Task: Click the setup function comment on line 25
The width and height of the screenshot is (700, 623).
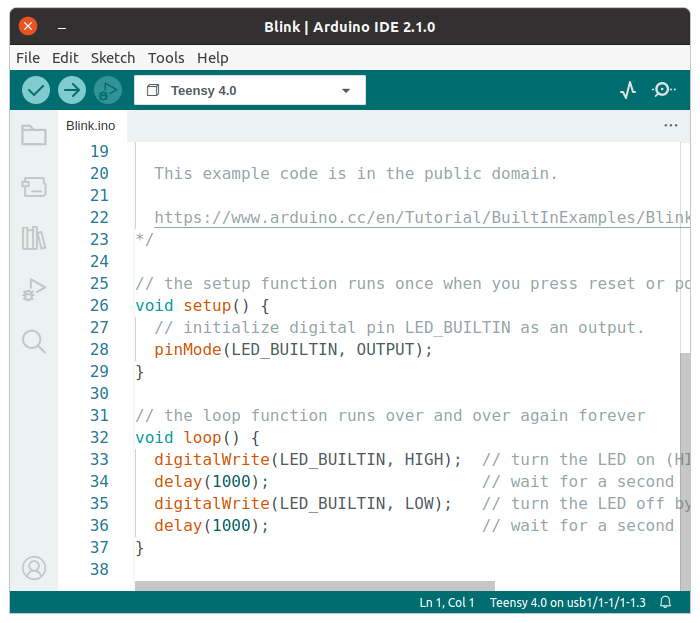Action: click(x=412, y=284)
